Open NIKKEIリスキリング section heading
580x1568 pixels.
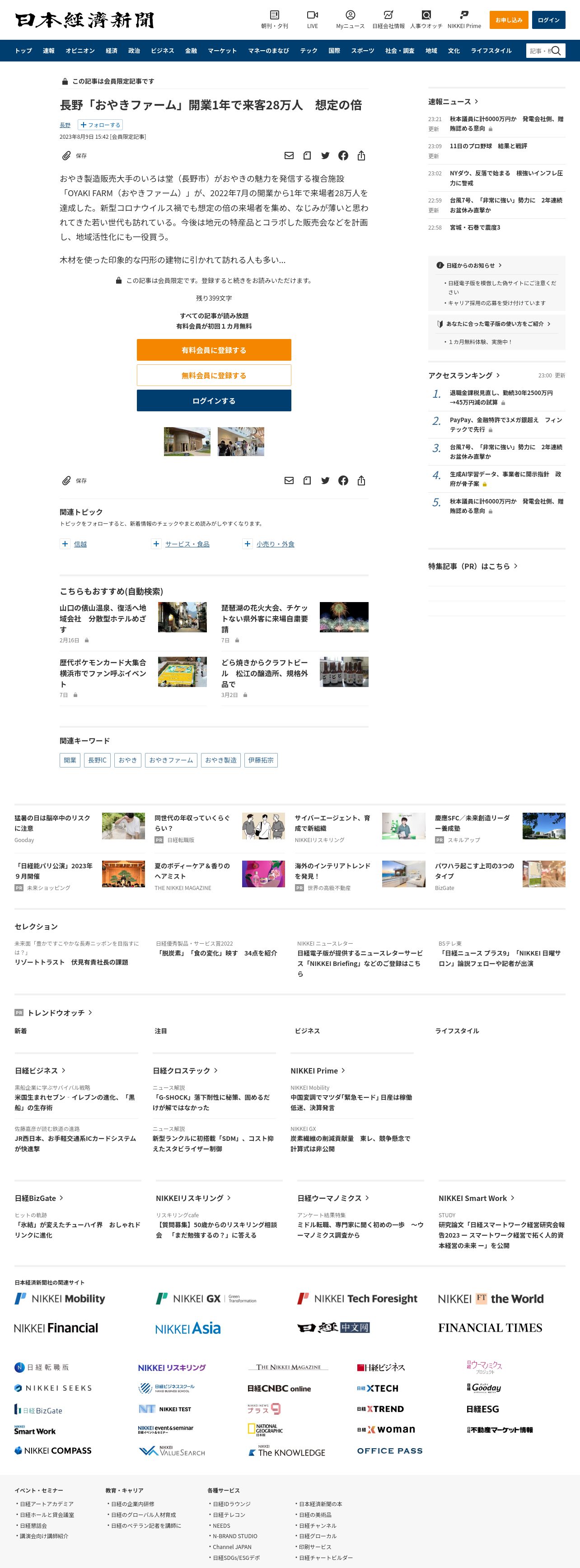tap(193, 1198)
